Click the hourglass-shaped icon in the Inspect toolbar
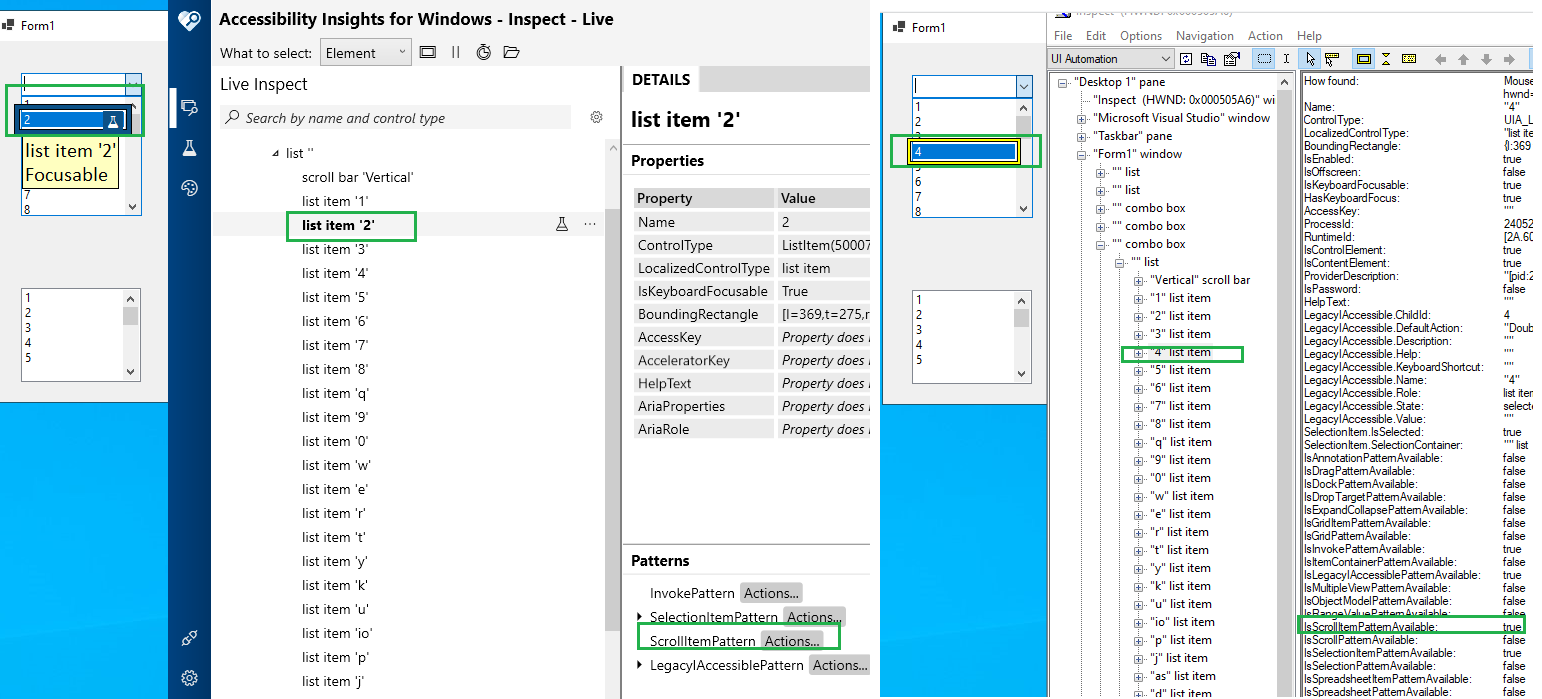The image size is (1542, 699). [1386, 59]
